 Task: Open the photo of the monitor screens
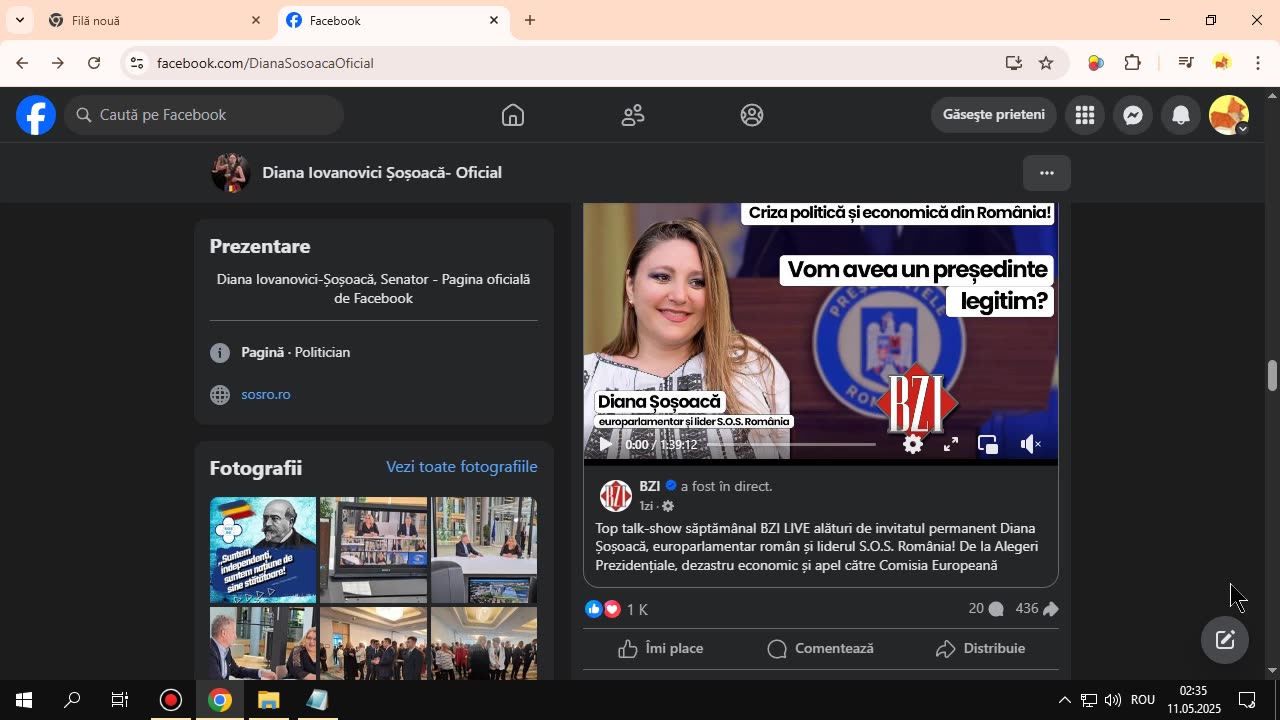[373, 550]
